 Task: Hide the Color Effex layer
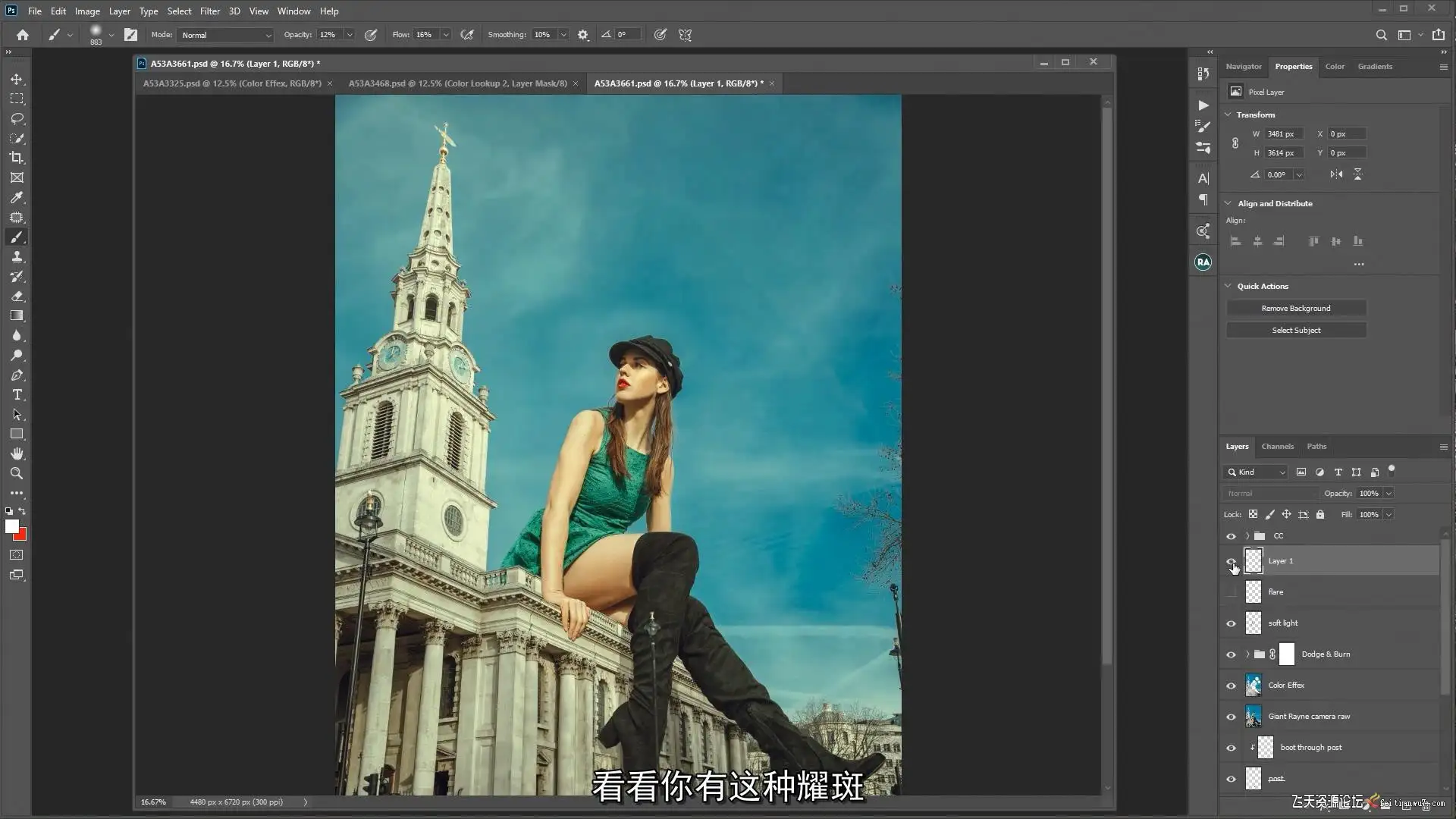coord(1231,686)
